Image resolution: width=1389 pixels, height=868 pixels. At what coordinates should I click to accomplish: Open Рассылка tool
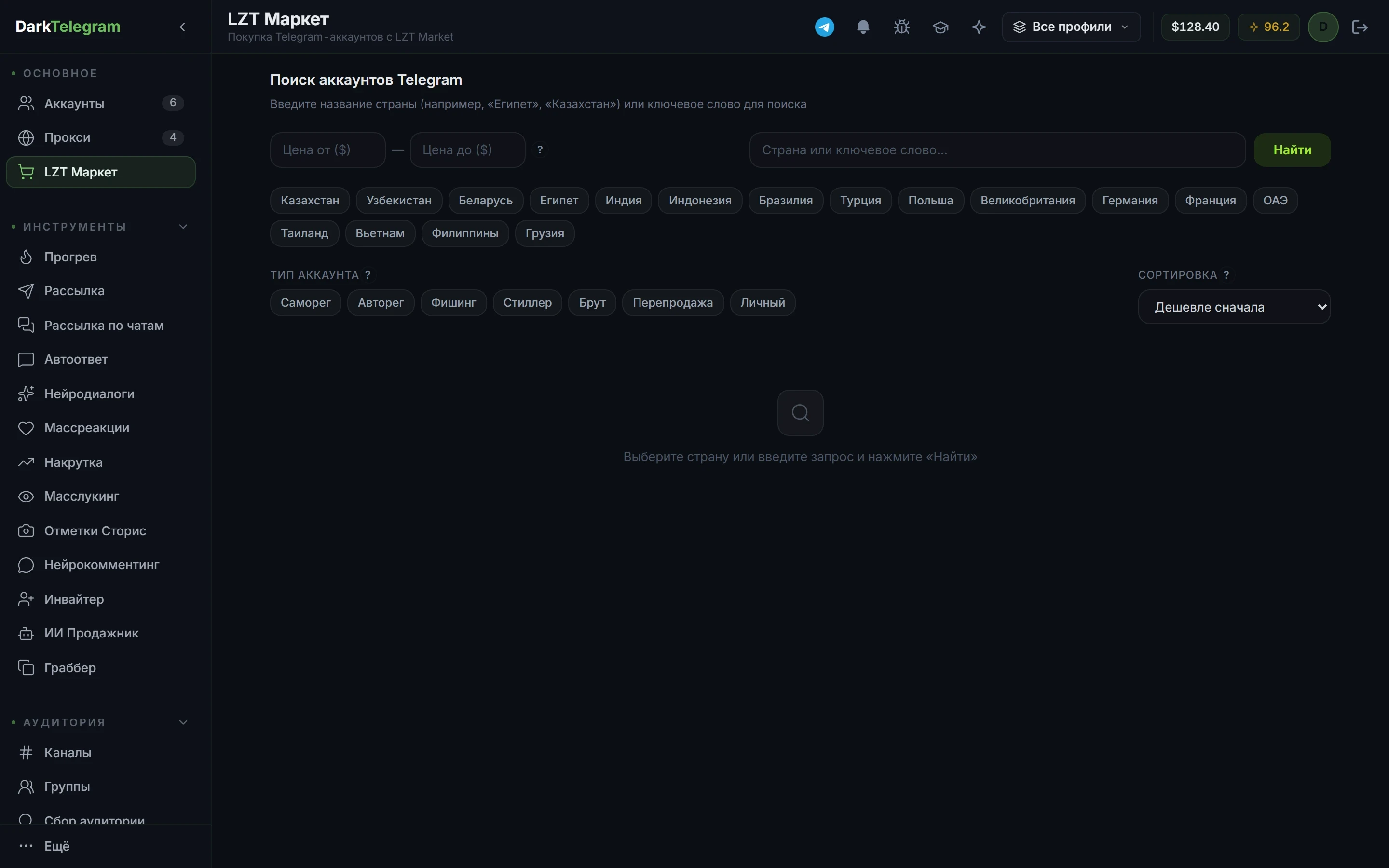100,291
